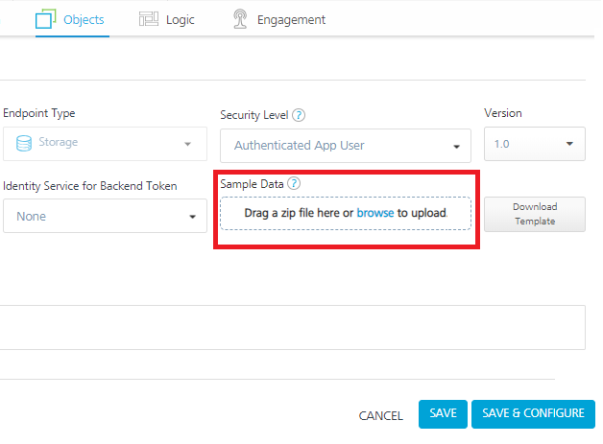Click the CANCEL button
This screenshot has height=444, width=603.
pyautogui.click(x=380, y=414)
